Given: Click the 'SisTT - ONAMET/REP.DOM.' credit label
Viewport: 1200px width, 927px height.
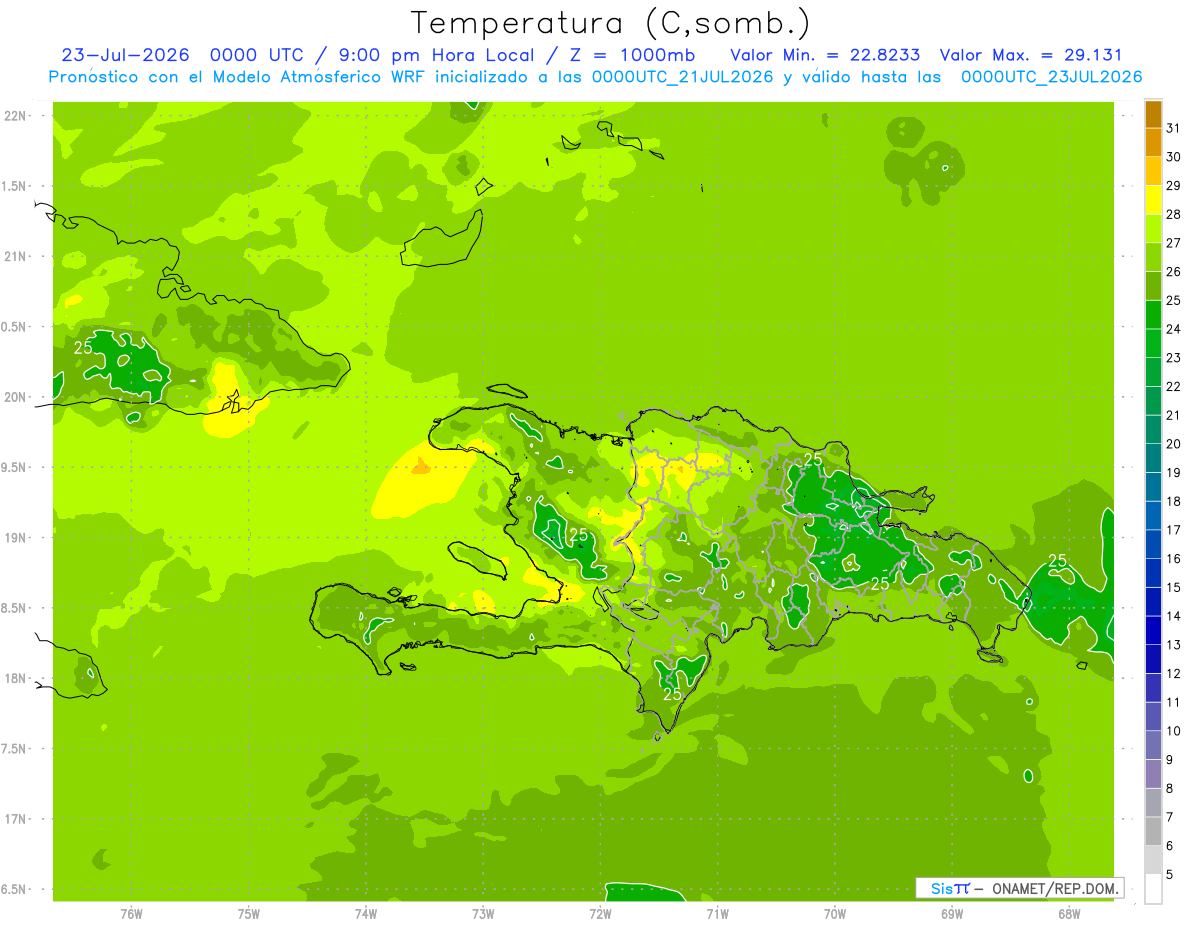Looking at the screenshot, I should click(x=1020, y=888).
